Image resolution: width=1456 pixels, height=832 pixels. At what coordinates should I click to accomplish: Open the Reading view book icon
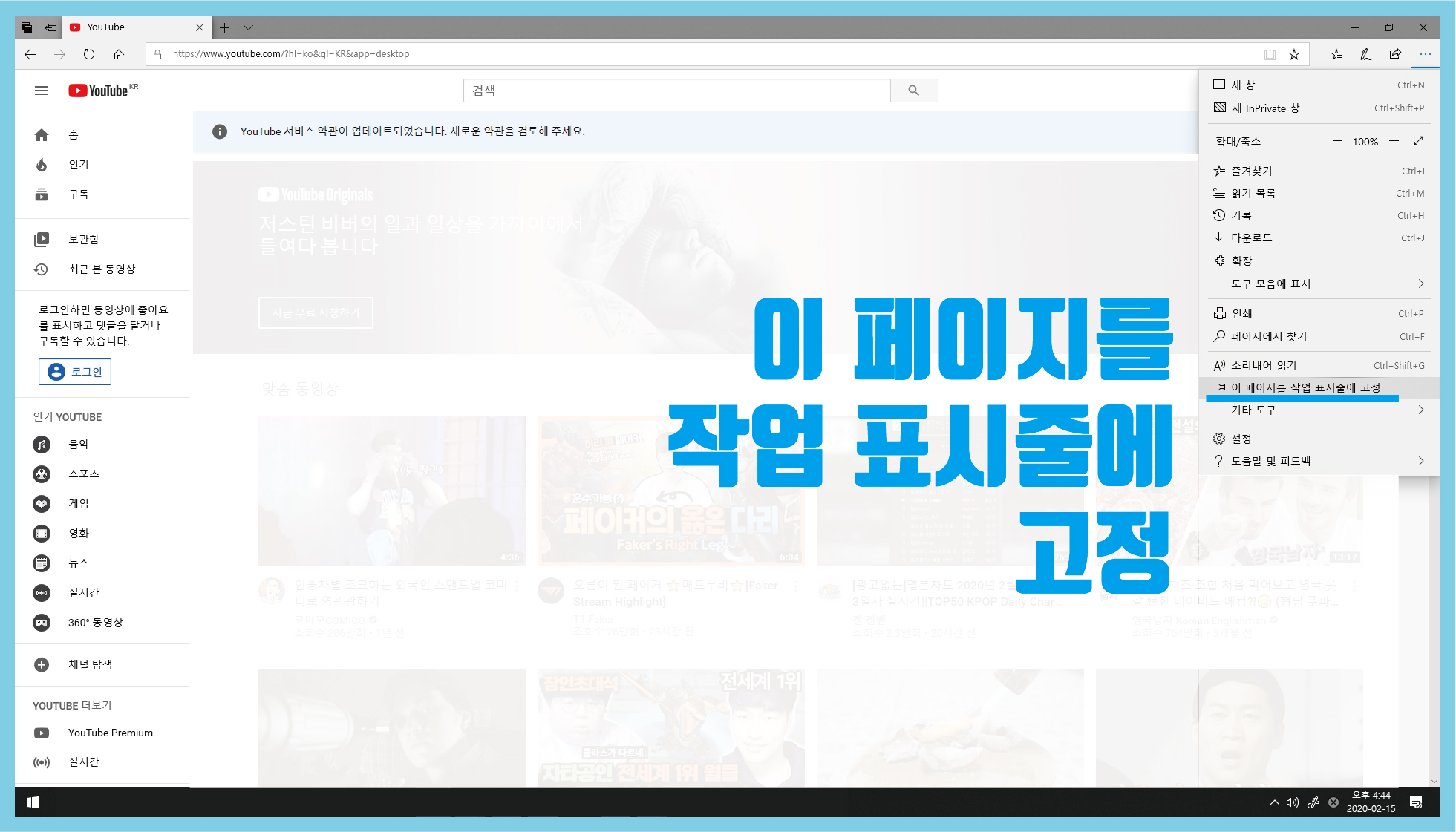pyautogui.click(x=1270, y=54)
